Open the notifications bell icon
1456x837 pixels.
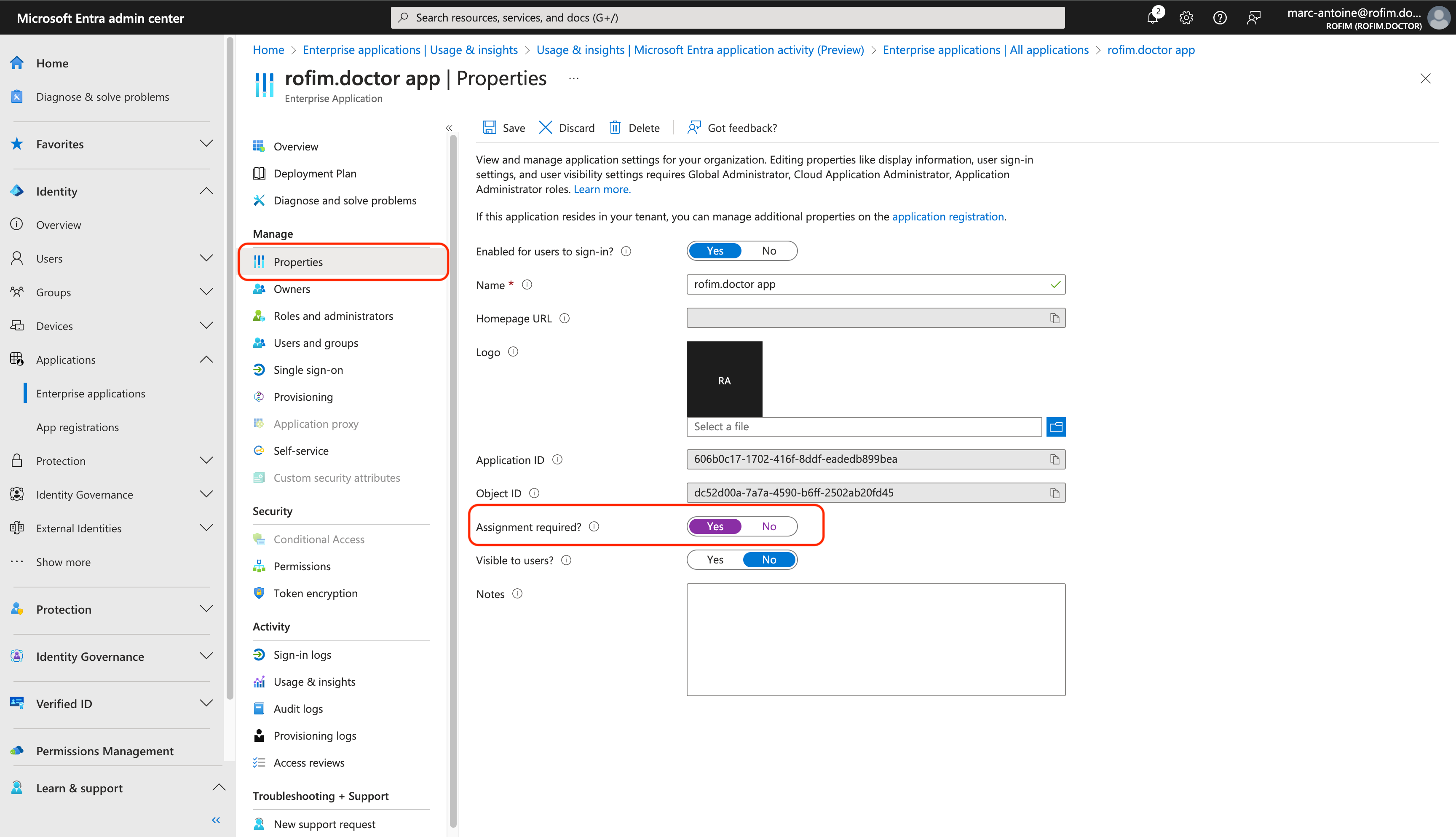tap(1152, 17)
